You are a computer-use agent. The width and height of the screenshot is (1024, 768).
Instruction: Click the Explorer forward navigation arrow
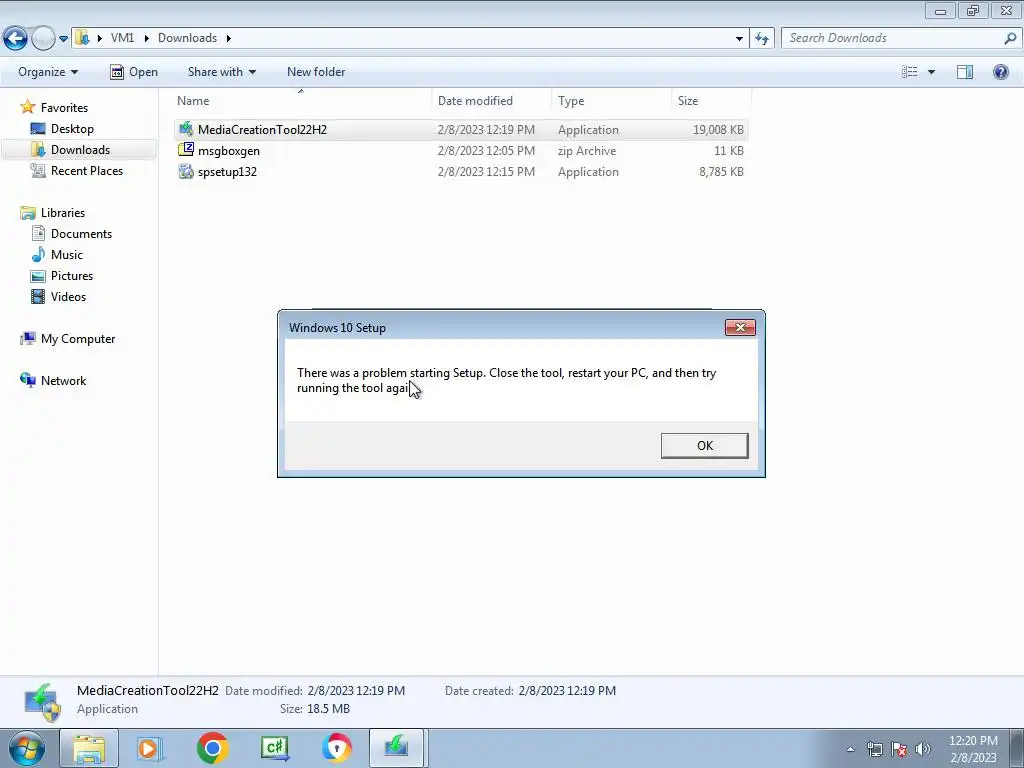pos(43,39)
